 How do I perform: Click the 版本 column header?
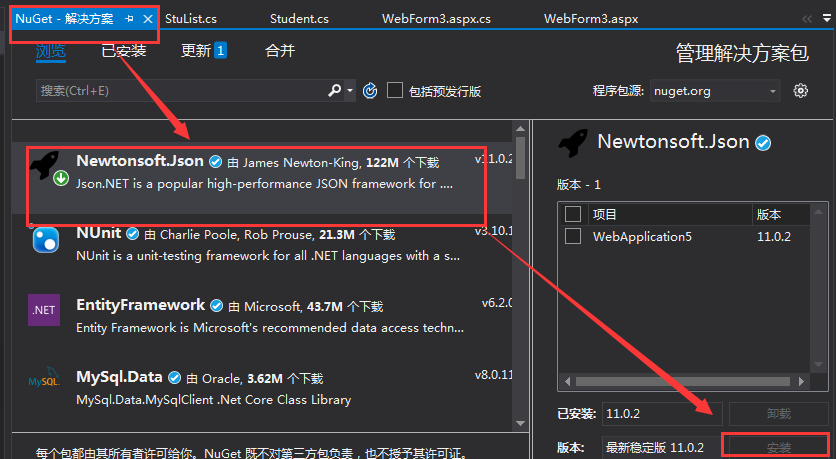769,214
